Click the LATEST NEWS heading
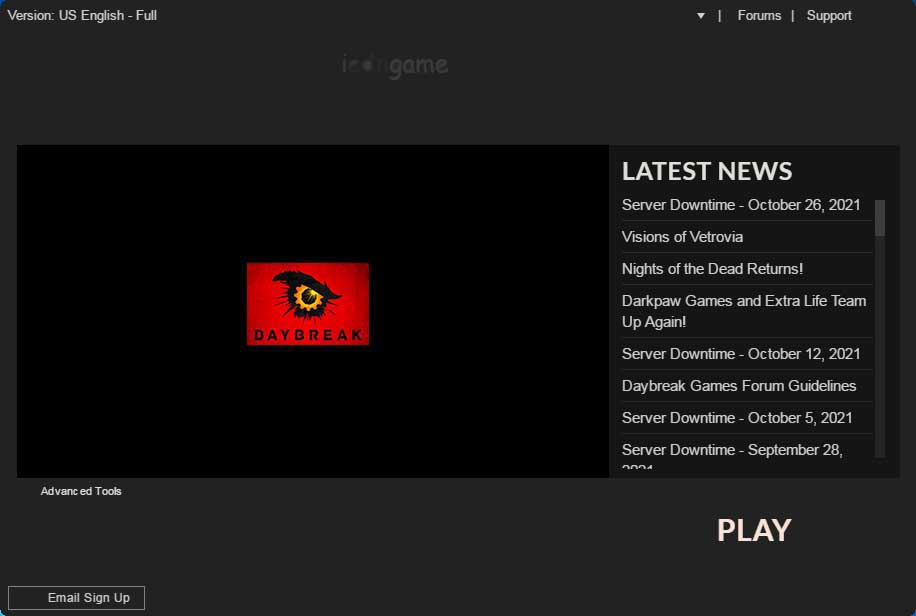This screenshot has height=616, width=916. 707,171
